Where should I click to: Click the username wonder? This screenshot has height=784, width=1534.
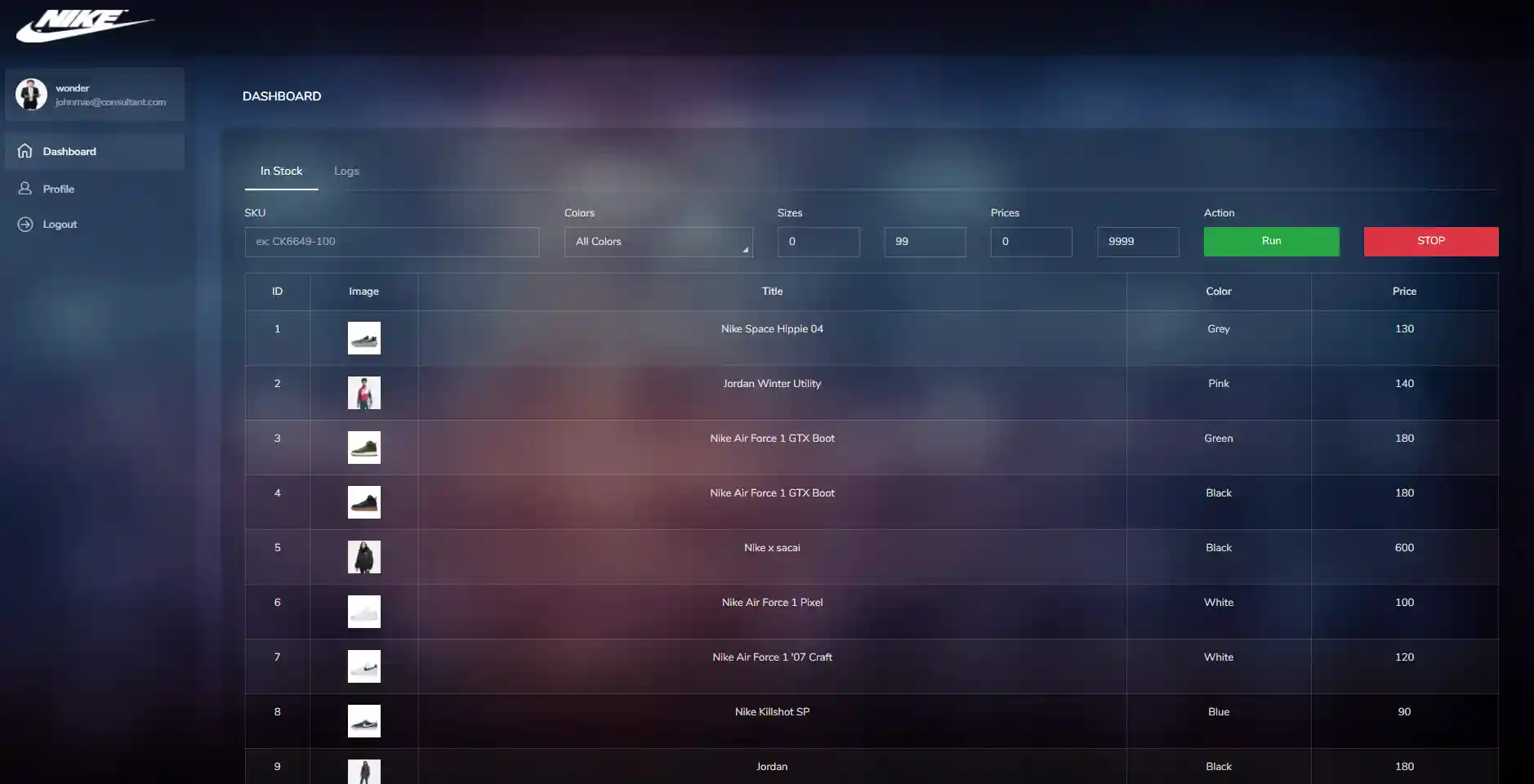point(73,88)
